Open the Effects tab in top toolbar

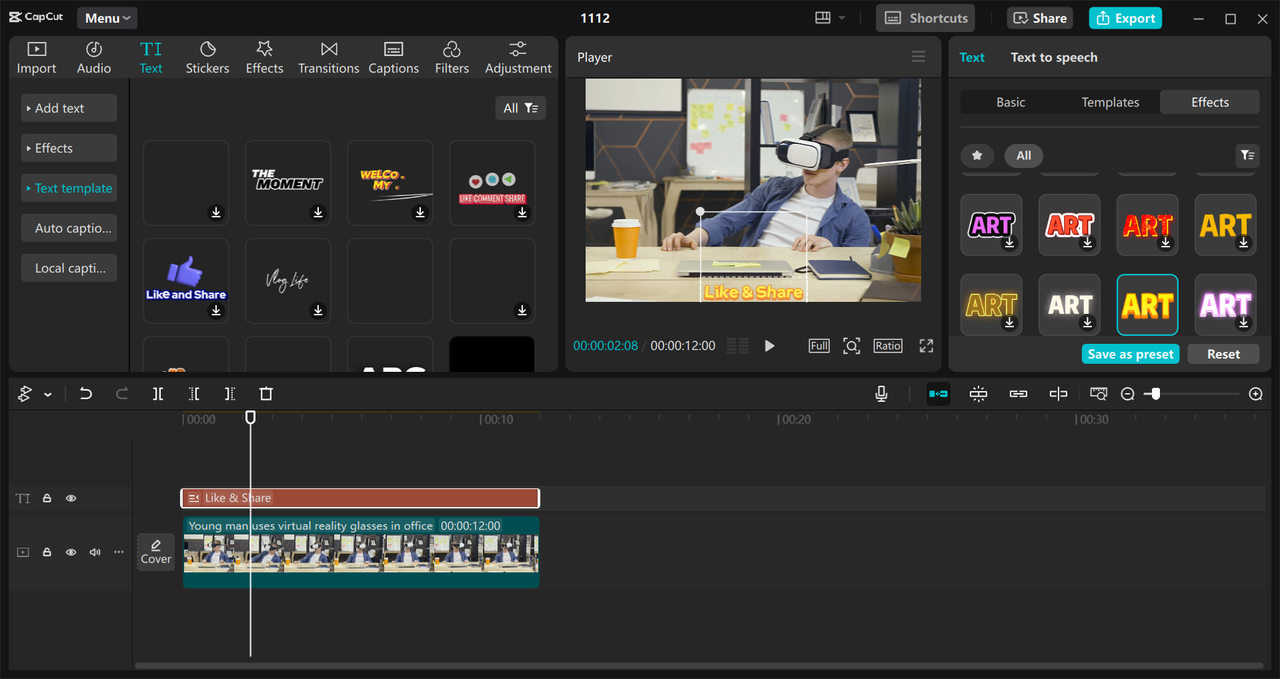click(265, 58)
